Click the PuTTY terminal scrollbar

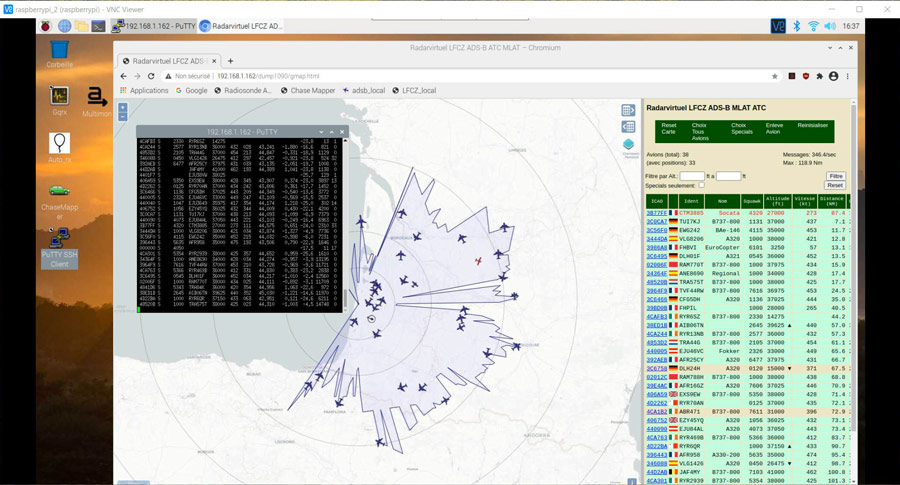pos(344,298)
